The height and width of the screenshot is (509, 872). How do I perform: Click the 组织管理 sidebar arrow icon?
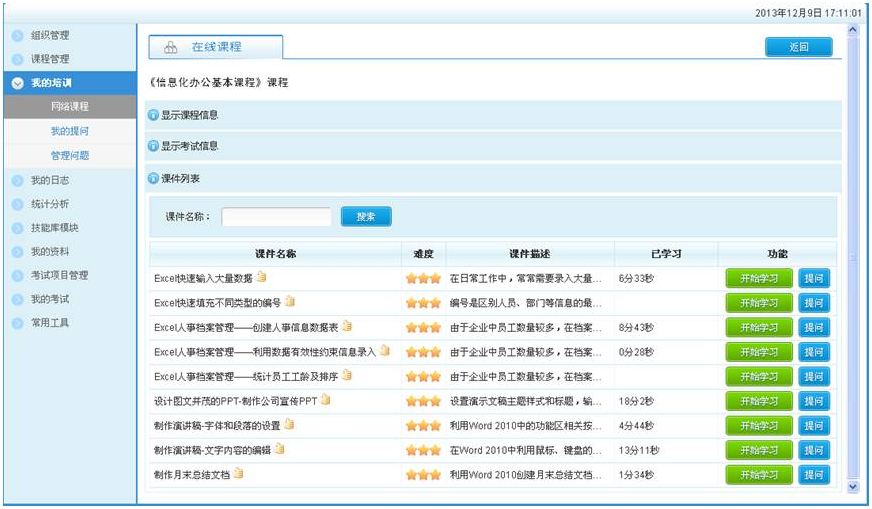[x=17, y=36]
